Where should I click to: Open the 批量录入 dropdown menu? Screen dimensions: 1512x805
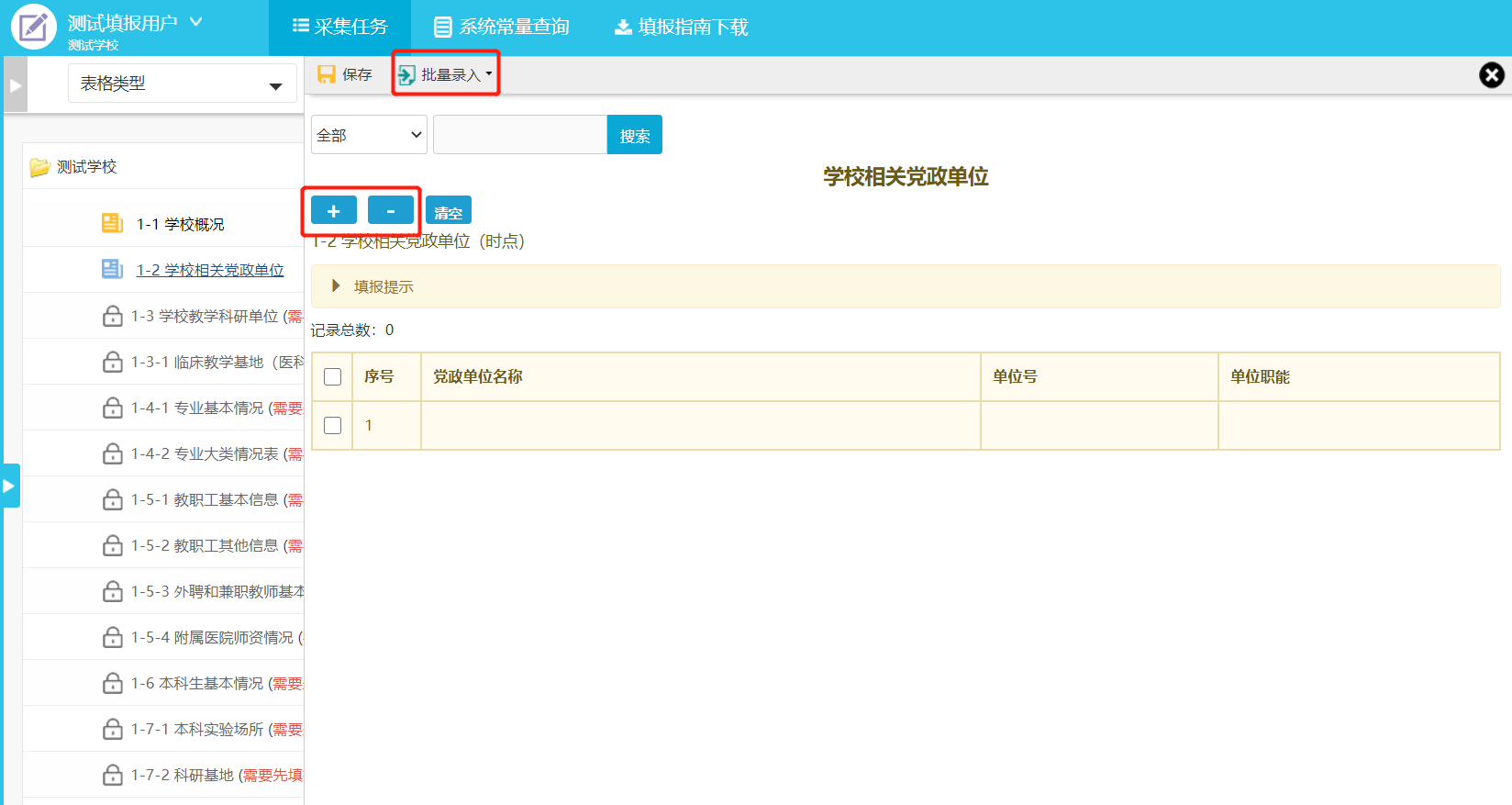[447, 74]
